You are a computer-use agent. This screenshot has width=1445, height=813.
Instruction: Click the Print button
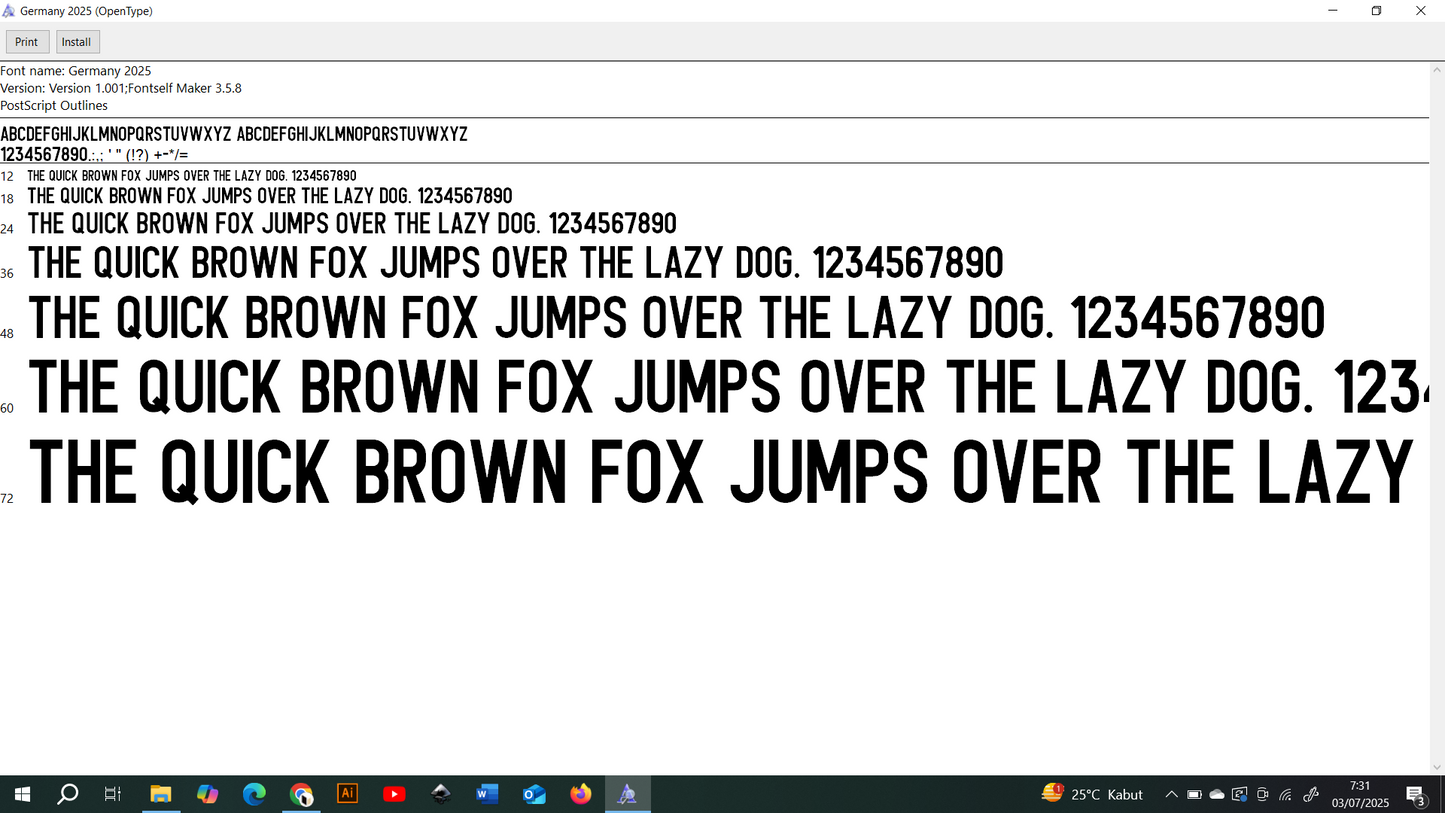[x=27, y=42]
